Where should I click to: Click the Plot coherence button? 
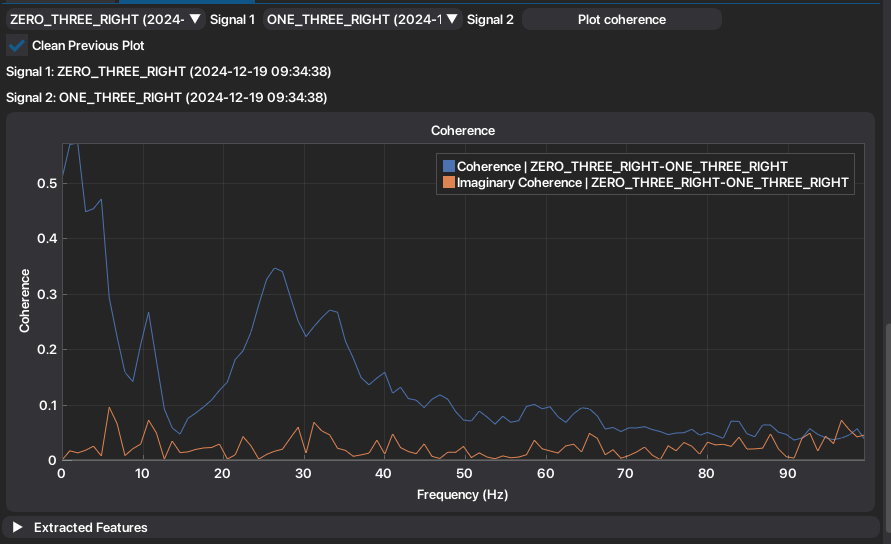(622, 19)
